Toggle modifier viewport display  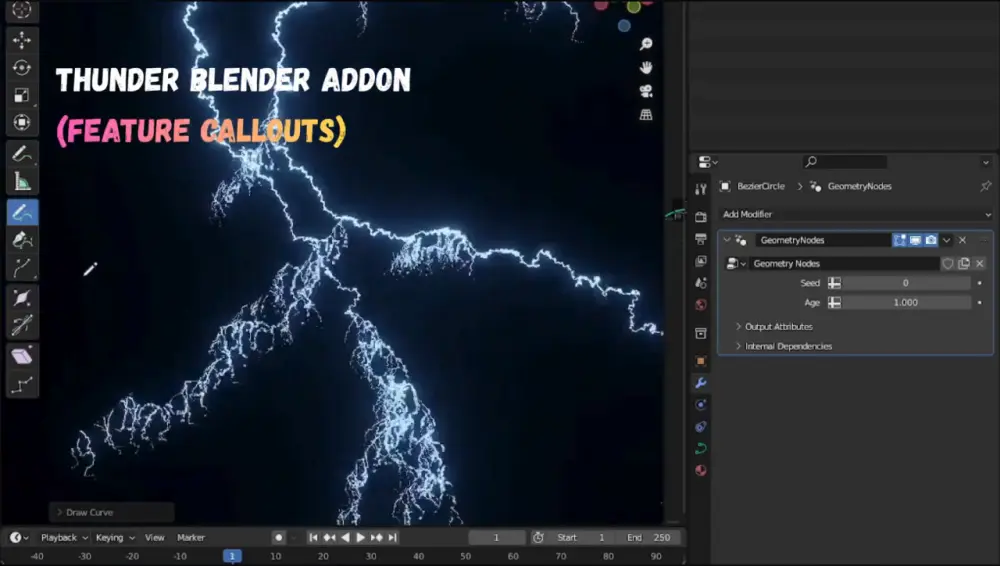(x=915, y=240)
